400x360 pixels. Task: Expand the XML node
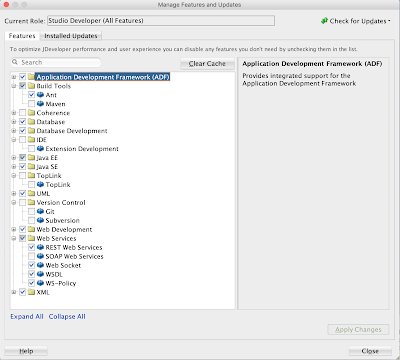click(14, 293)
